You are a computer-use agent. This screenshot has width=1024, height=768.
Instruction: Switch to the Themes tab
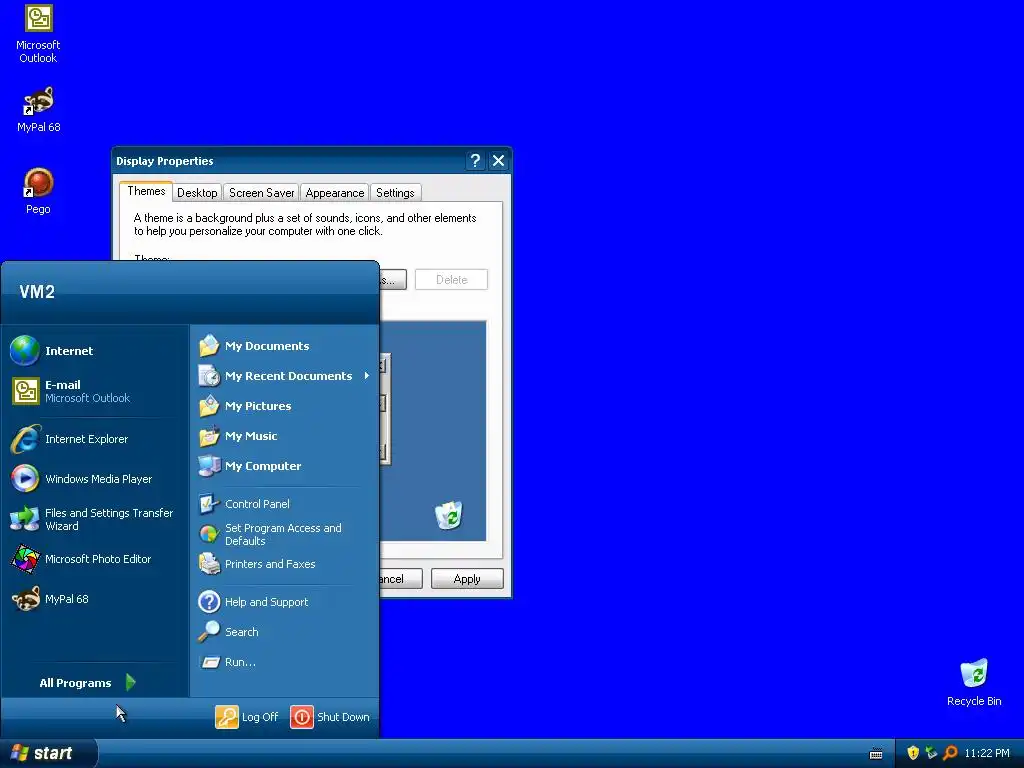click(146, 191)
